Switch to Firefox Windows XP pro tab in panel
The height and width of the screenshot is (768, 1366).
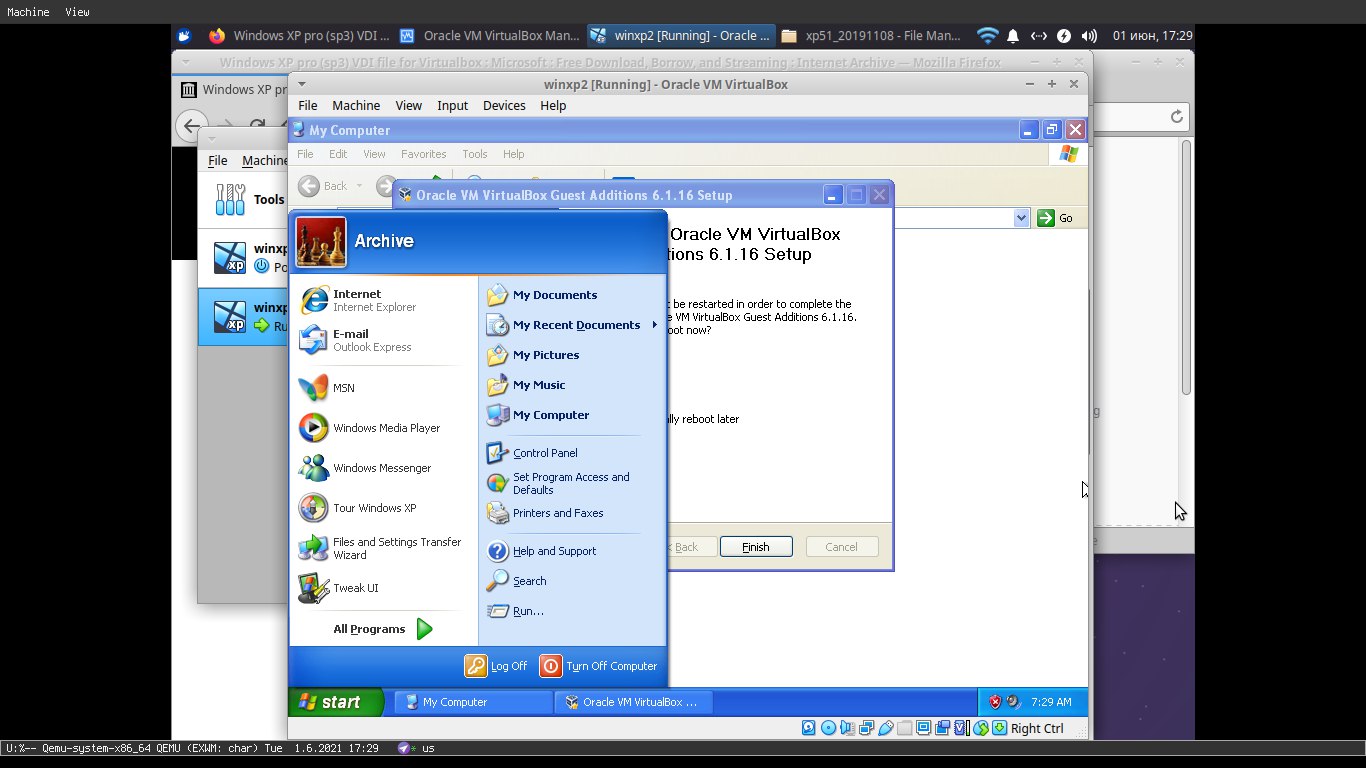click(x=297, y=36)
